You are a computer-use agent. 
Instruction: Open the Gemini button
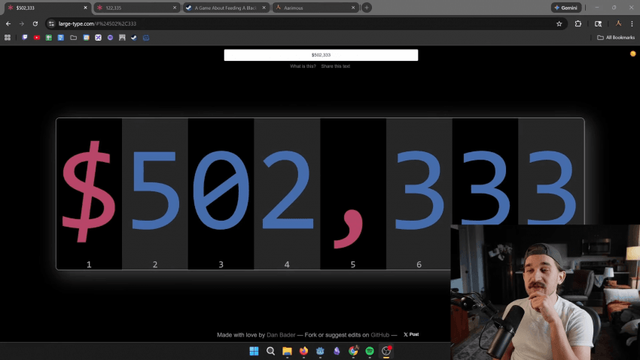pyautogui.click(x=566, y=7)
